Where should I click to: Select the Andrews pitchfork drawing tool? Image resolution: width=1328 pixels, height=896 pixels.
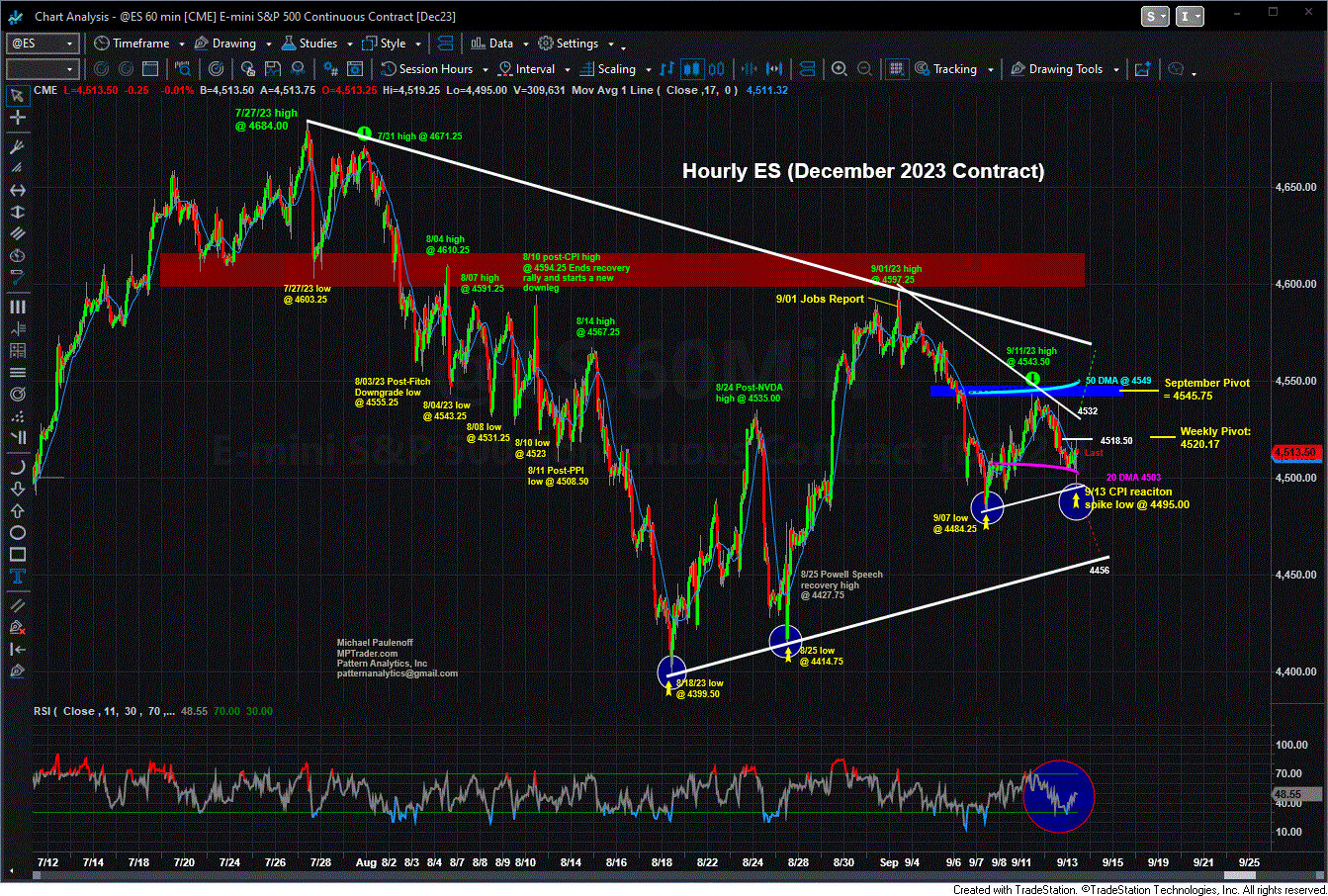[x=18, y=146]
